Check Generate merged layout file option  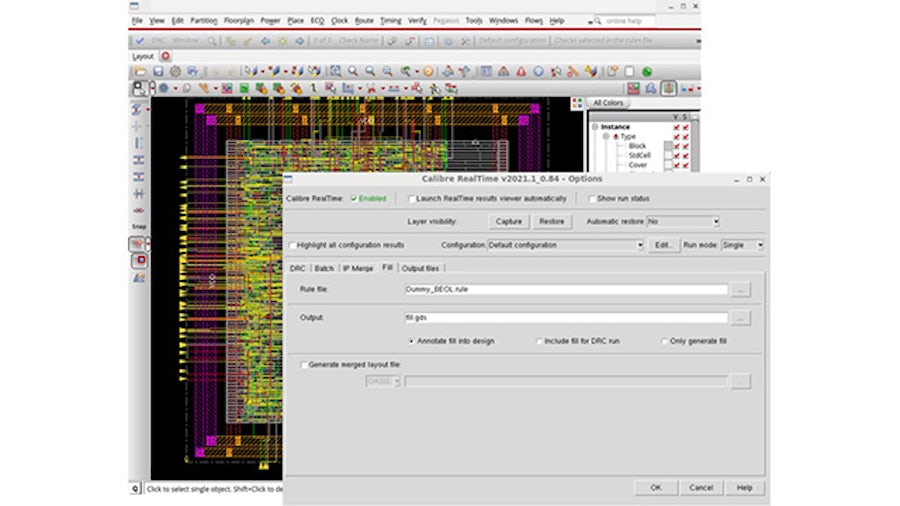click(305, 365)
